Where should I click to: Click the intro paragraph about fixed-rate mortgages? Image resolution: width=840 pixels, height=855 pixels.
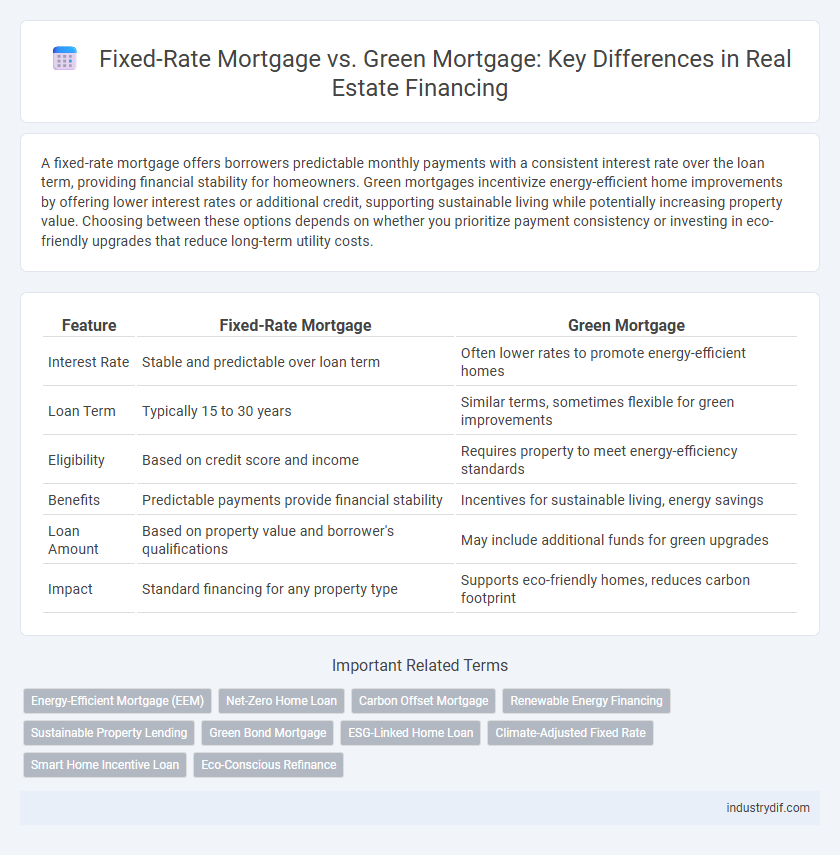412,202
